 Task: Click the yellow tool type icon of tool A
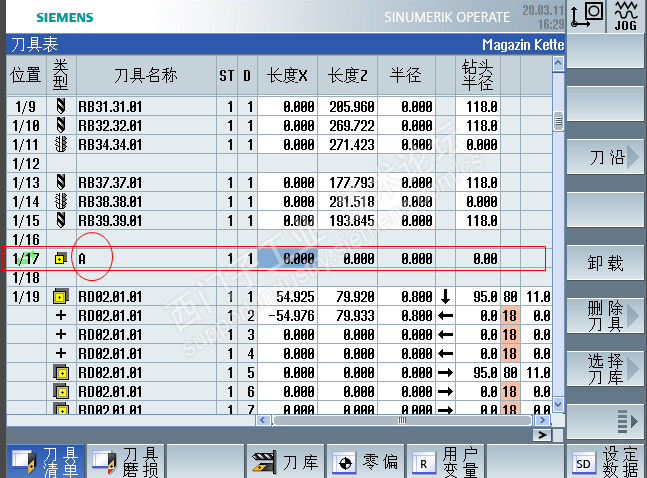point(61,259)
